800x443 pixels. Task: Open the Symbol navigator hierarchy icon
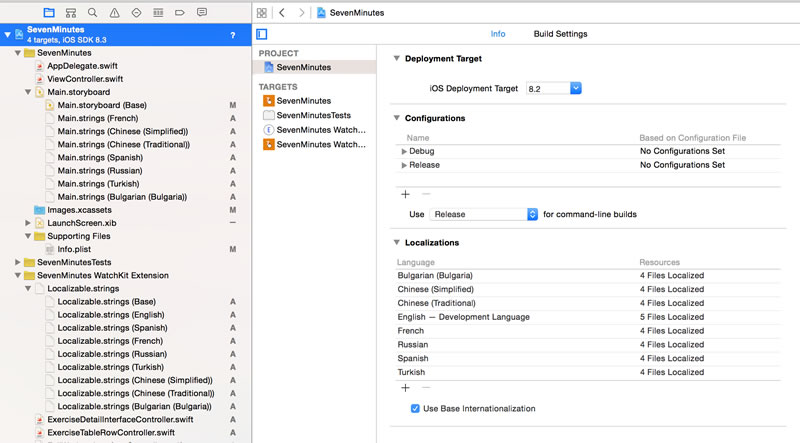click(x=71, y=13)
